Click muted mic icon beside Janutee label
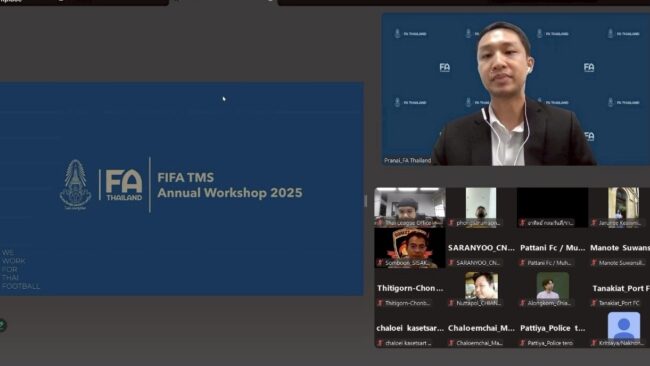 pos(594,223)
